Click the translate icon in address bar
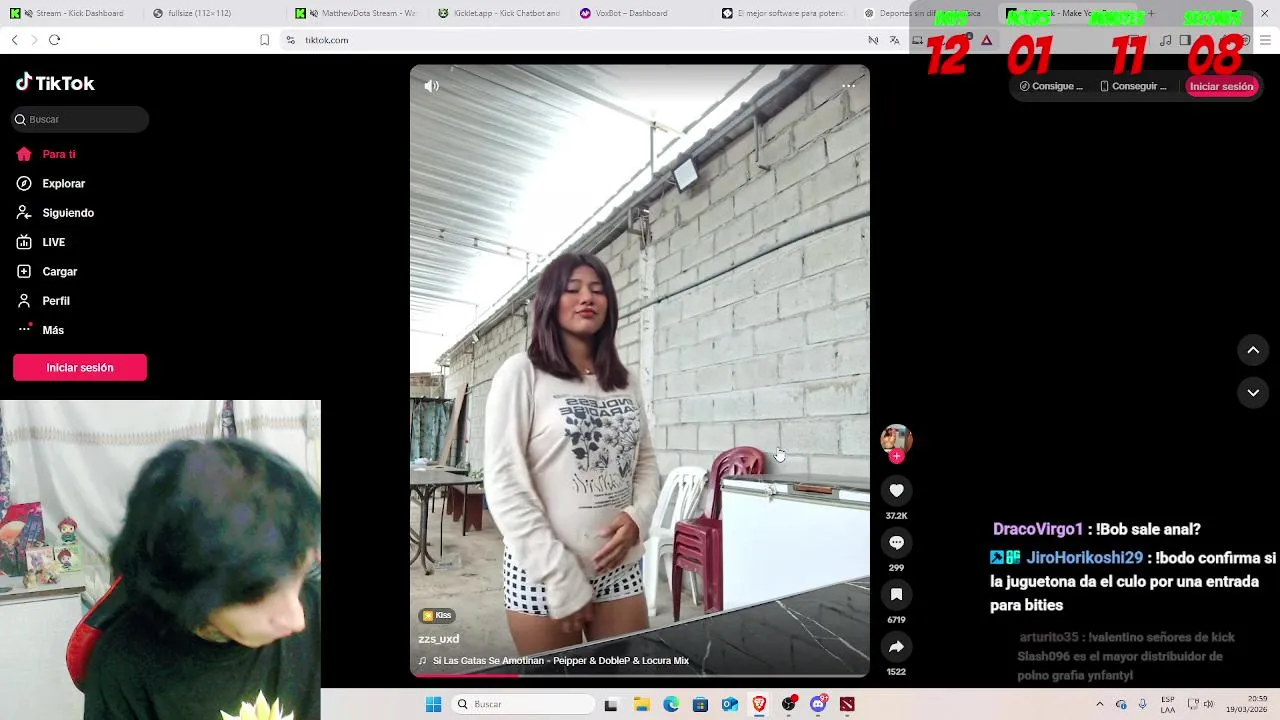This screenshot has width=1280, height=720. click(894, 40)
